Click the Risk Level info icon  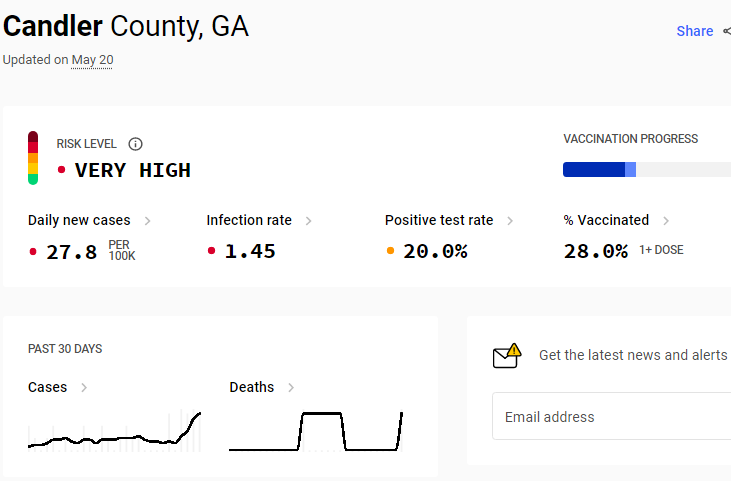(x=135, y=144)
